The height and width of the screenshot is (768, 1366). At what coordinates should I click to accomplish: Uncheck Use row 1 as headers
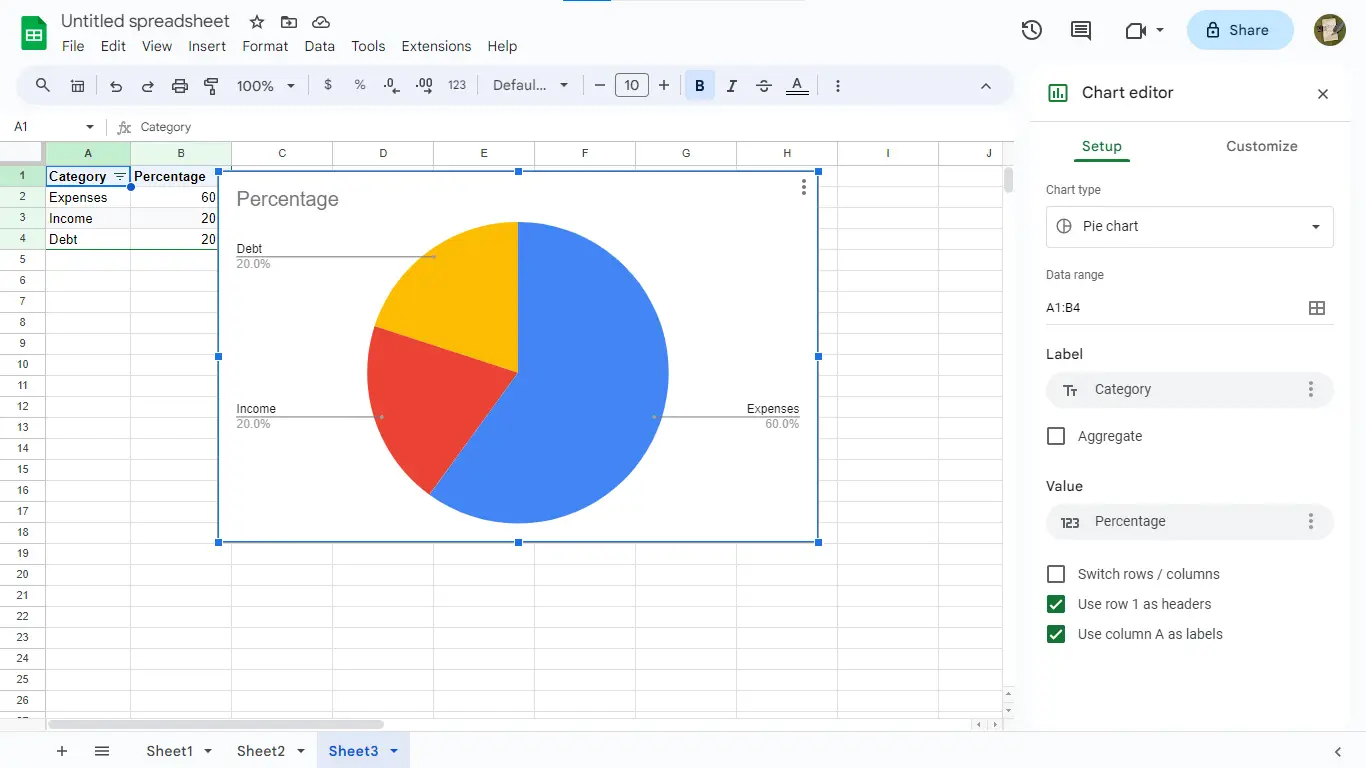click(x=1056, y=604)
